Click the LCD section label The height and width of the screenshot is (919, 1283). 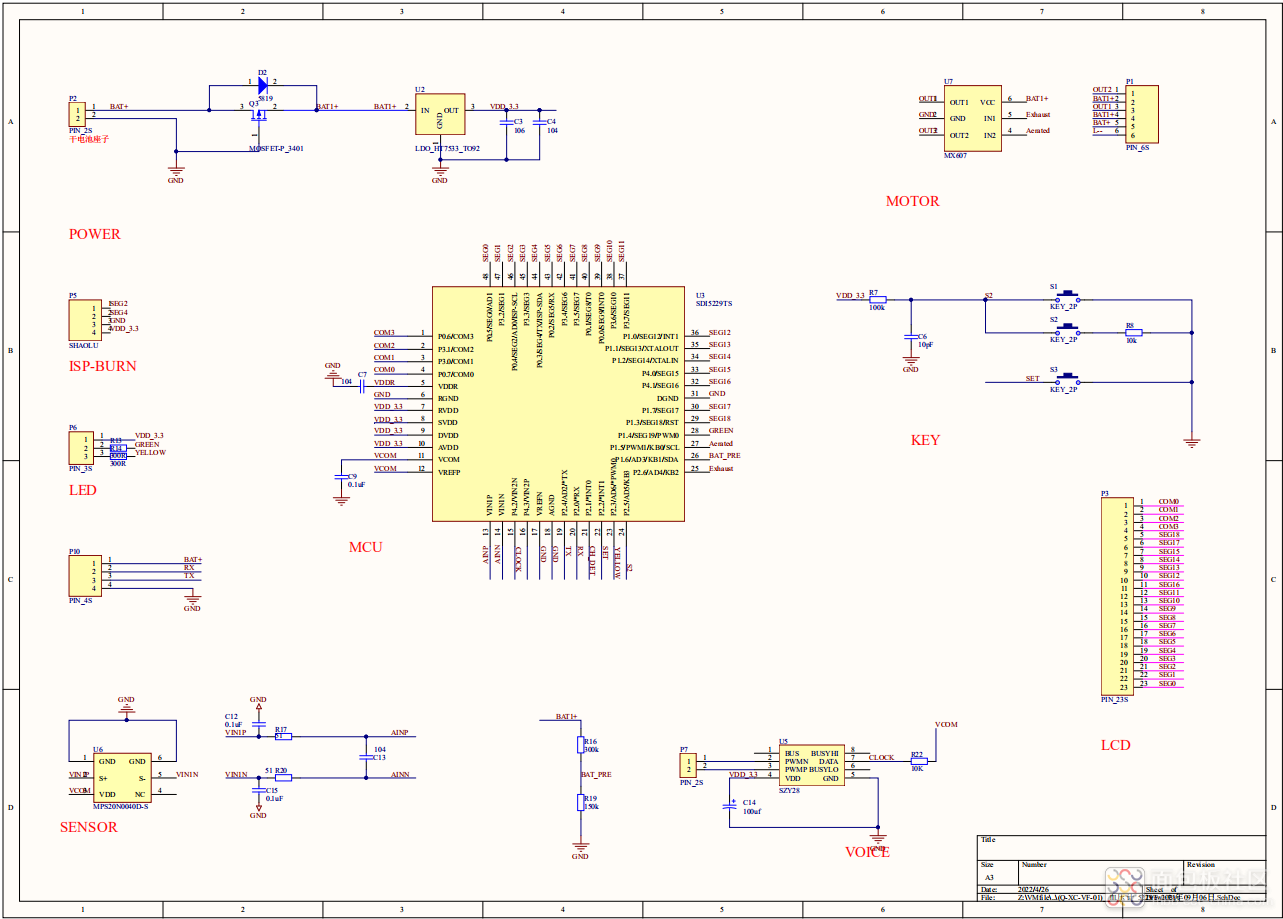click(x=1115, y=745)
